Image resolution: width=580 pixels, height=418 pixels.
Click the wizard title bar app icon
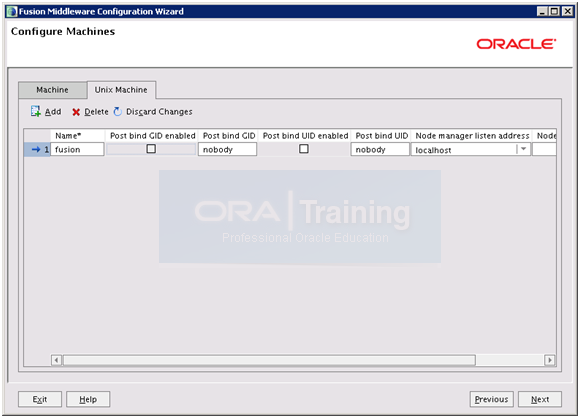coord(12,11)
